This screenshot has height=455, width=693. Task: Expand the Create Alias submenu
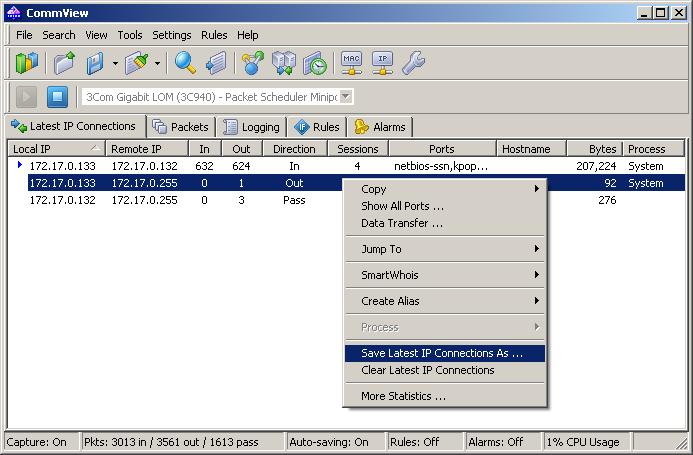tap(445, 301)
